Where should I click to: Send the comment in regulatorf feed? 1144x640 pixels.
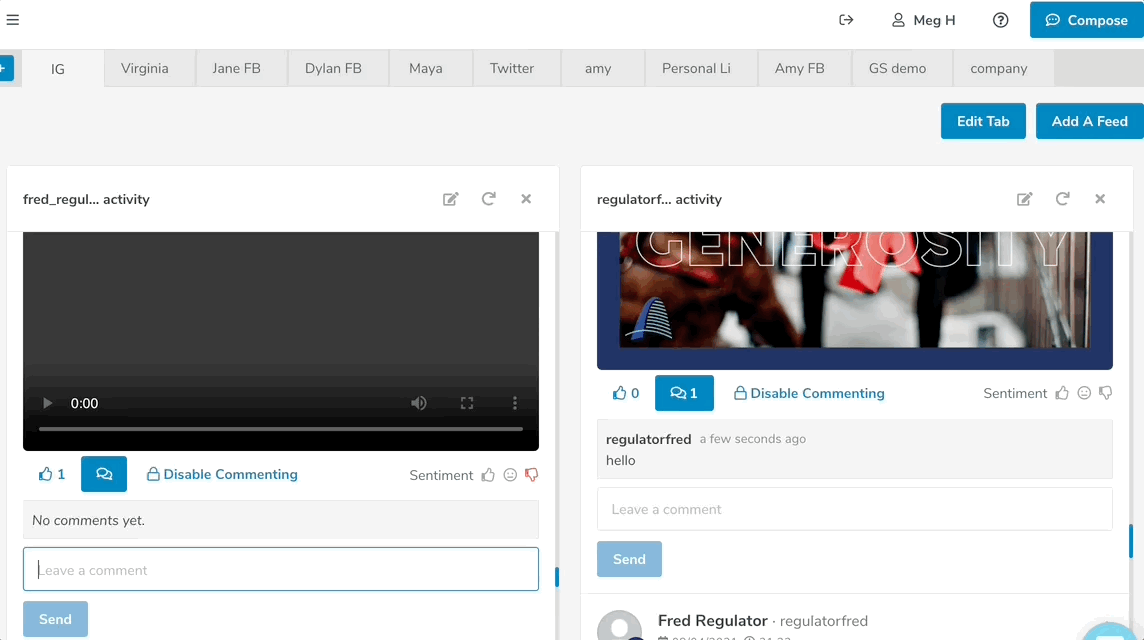[629, 559]
